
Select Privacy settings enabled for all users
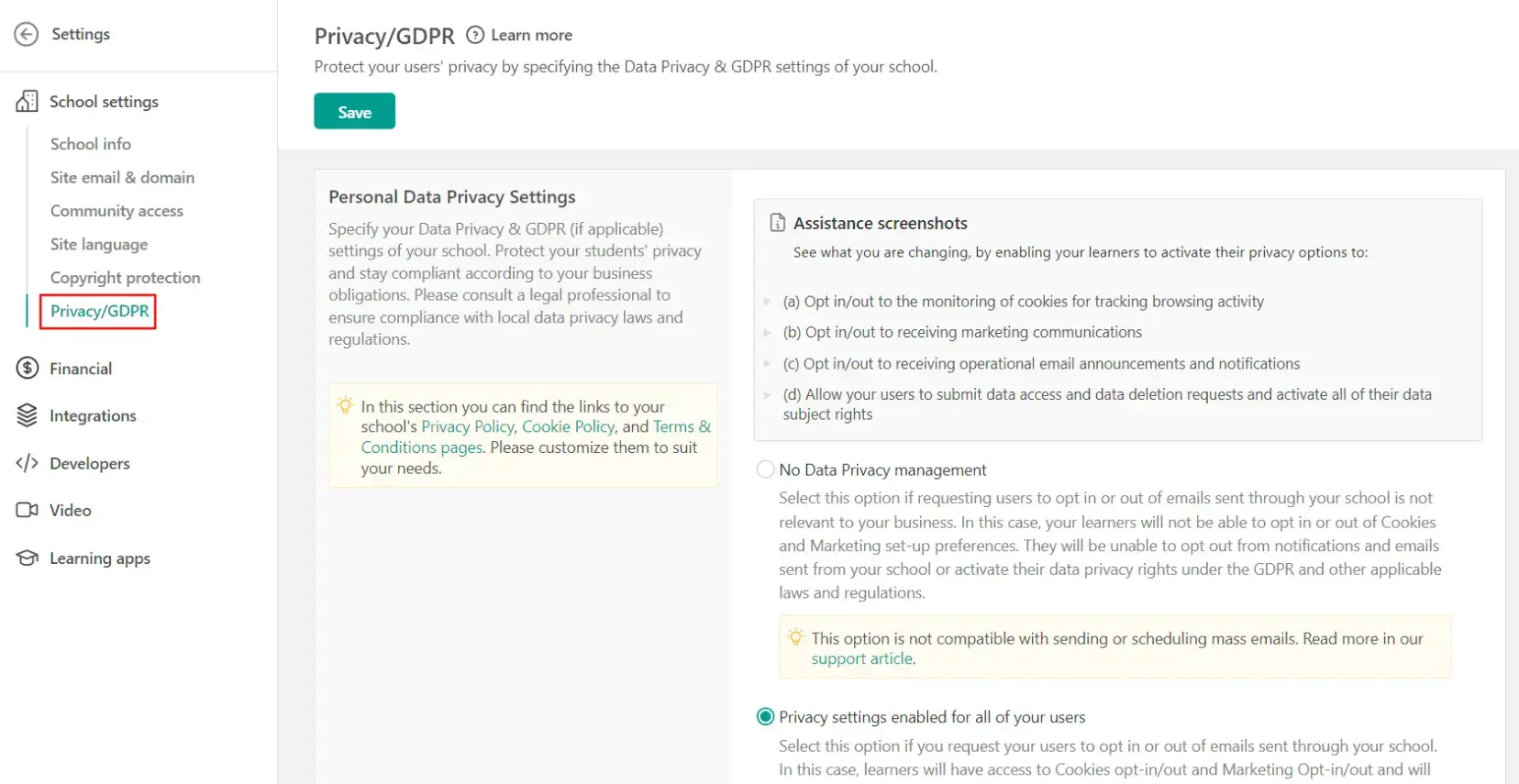coord(765,716)
